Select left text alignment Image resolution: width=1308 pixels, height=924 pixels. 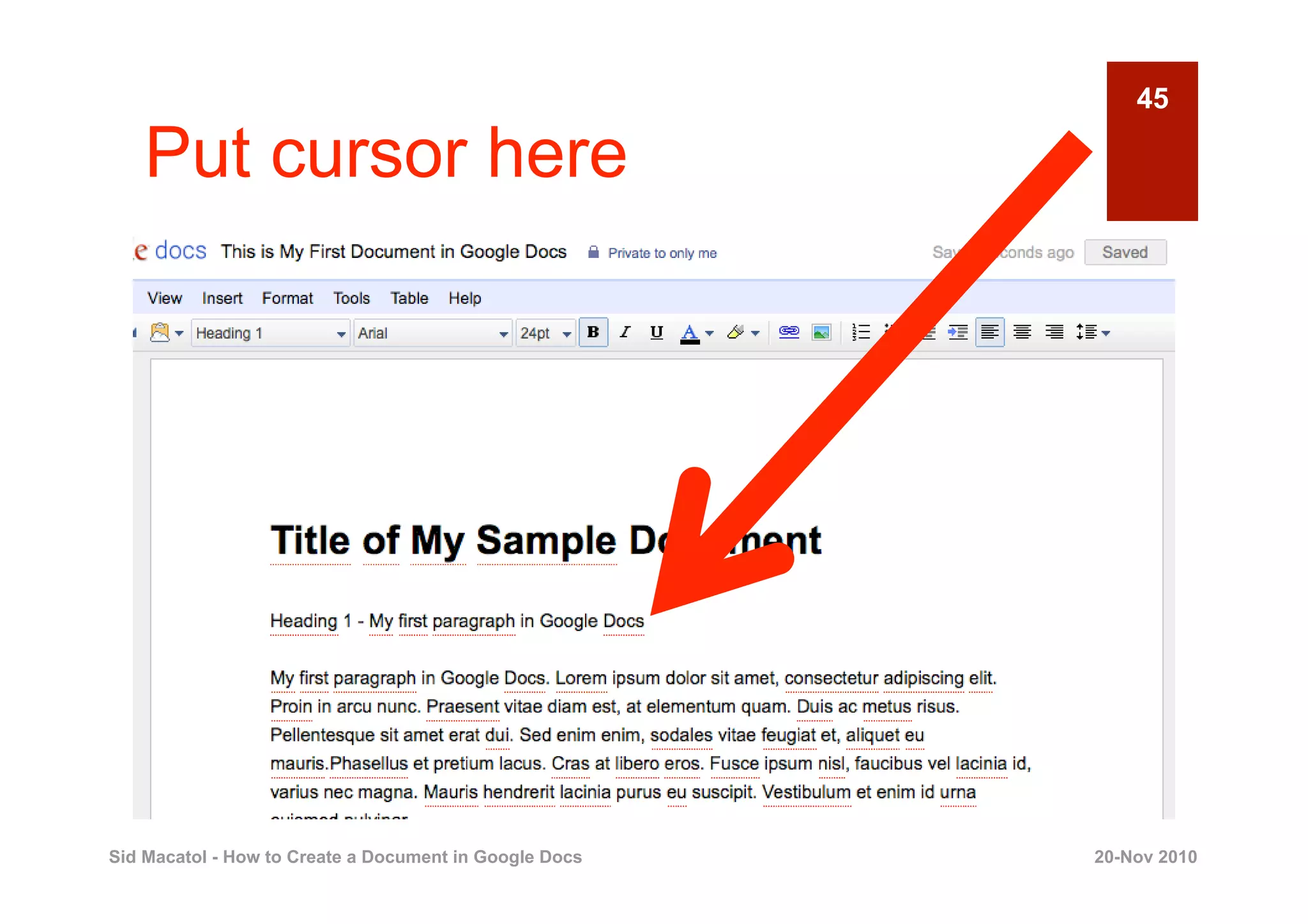989,332
